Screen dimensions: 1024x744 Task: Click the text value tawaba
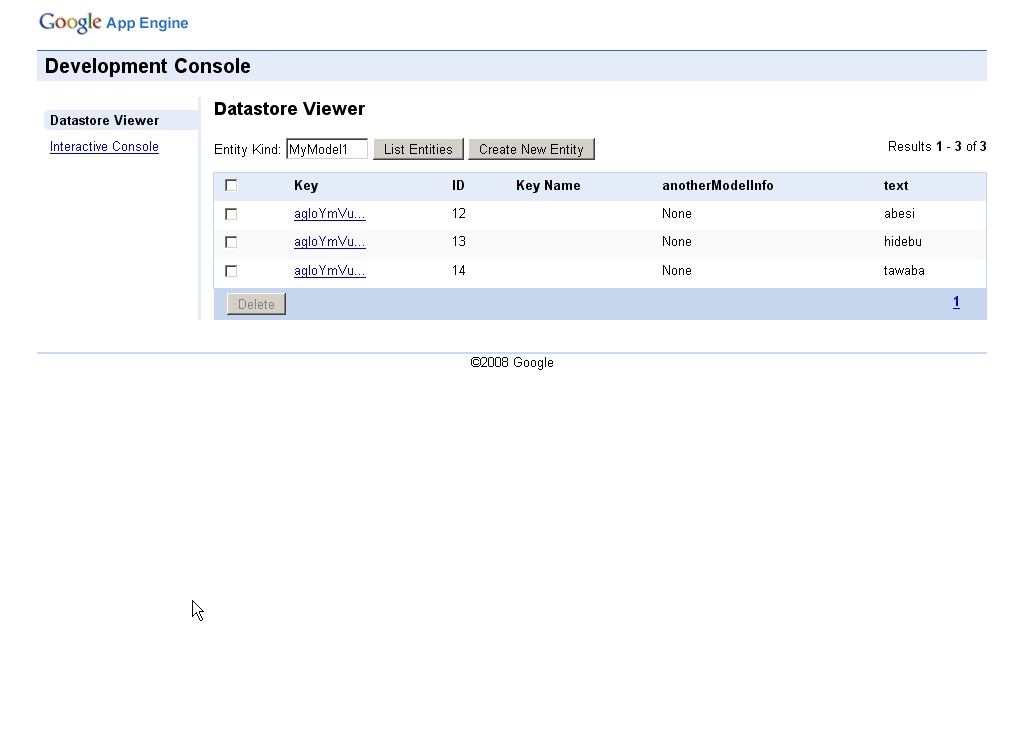pos(904,270)
